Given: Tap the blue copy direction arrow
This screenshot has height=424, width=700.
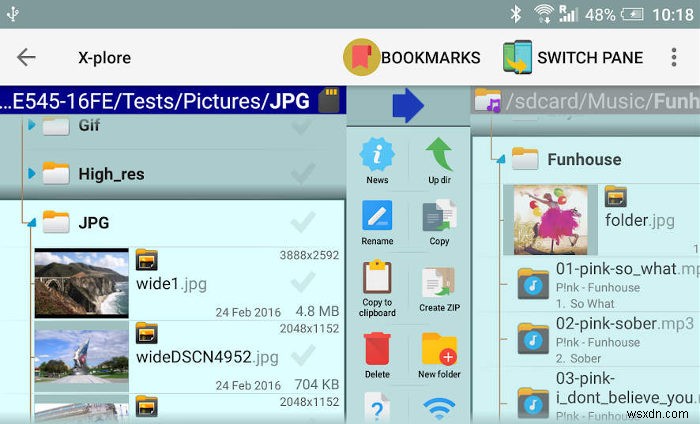Looking at the screenshot, I should 408,105.
